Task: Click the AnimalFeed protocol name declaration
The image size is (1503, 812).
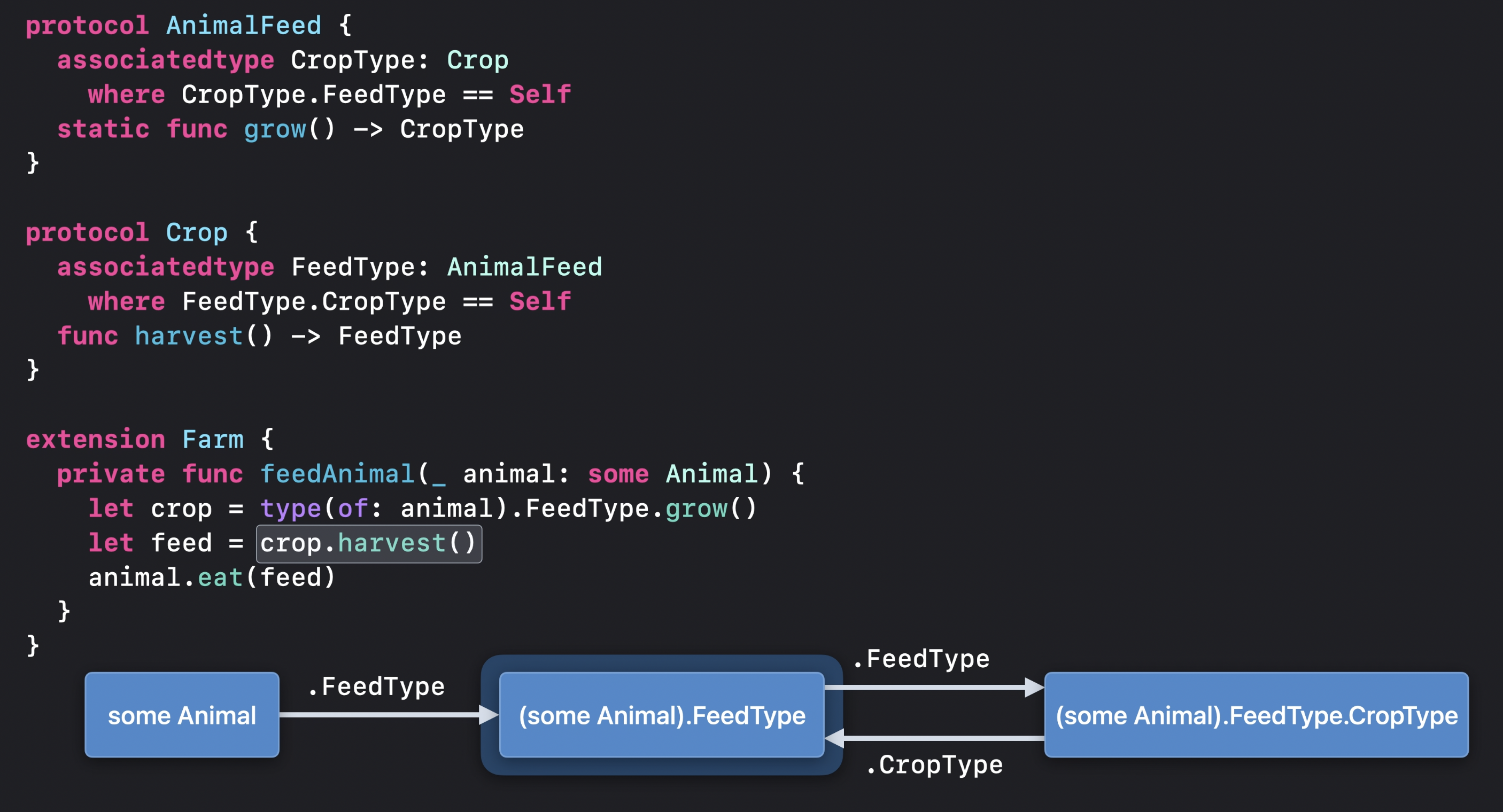Action: pyautogui.click(x=243, y=26)
